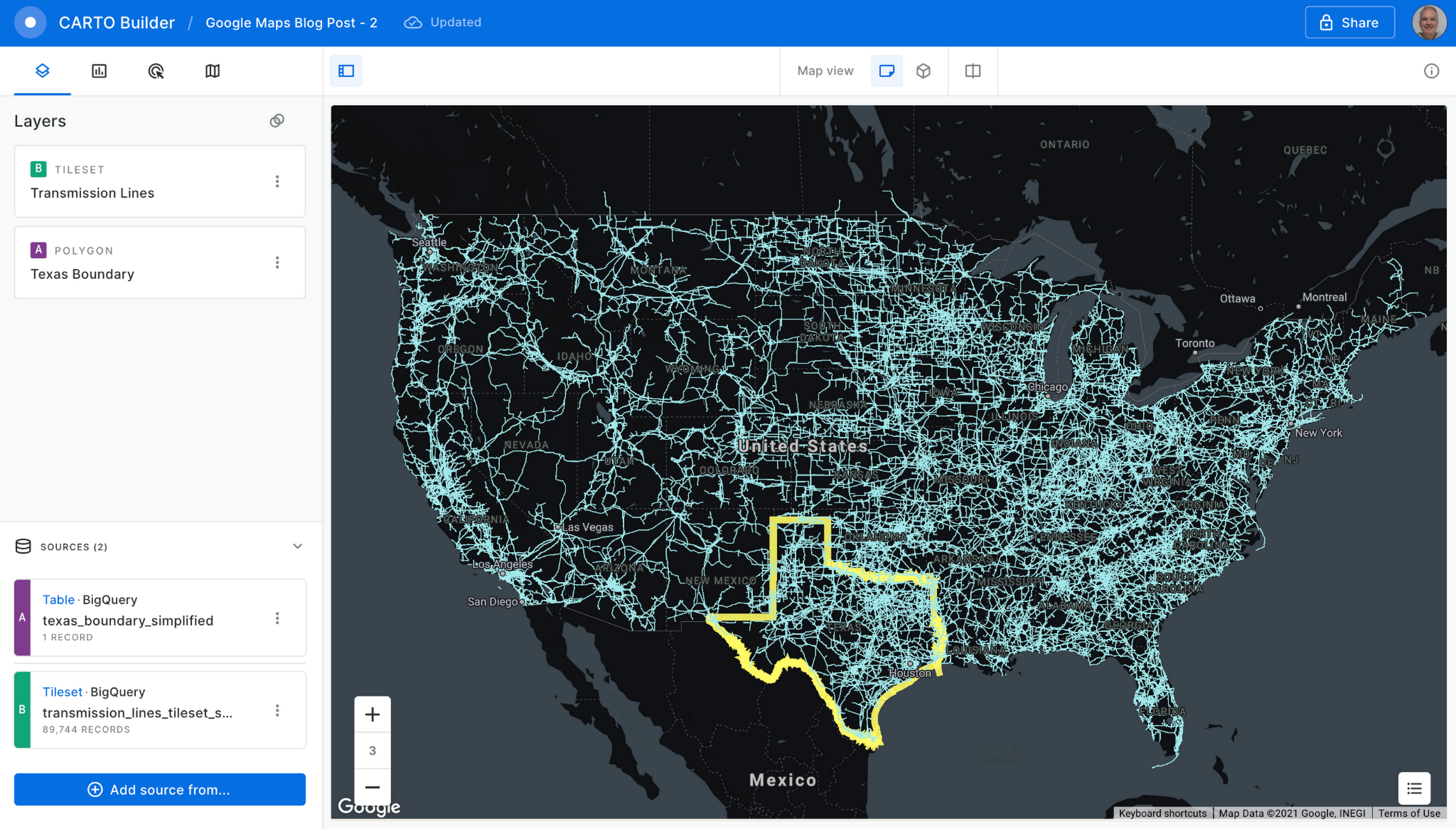Screen dimensions: 1456x829
Task: Click the Widgets panel icon
Action: click(x=99, y=71)
